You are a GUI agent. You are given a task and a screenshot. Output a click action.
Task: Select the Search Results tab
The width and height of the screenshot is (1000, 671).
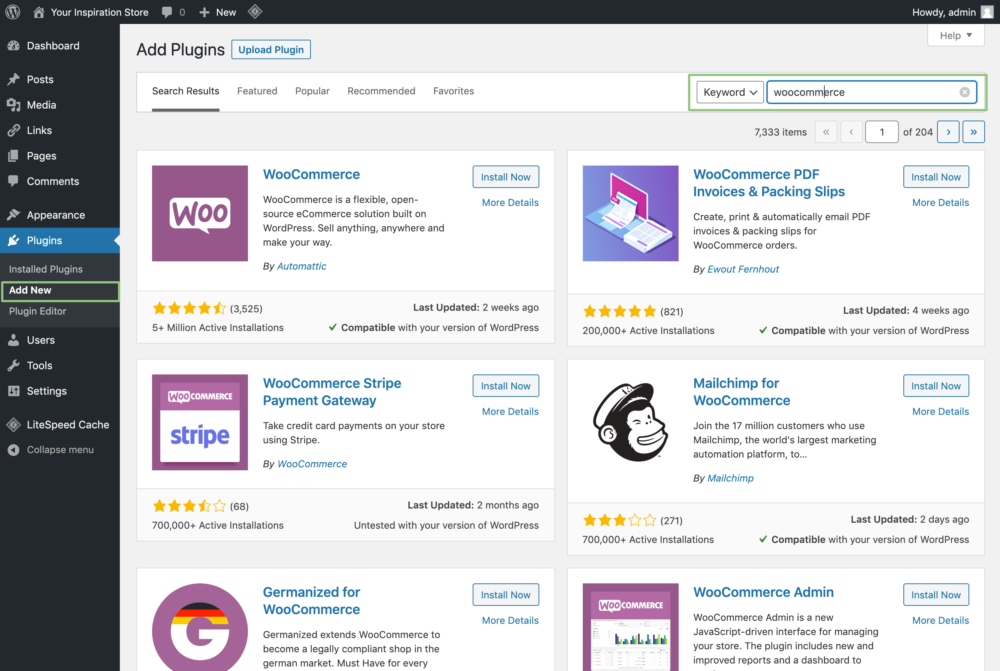click(186, 91)
